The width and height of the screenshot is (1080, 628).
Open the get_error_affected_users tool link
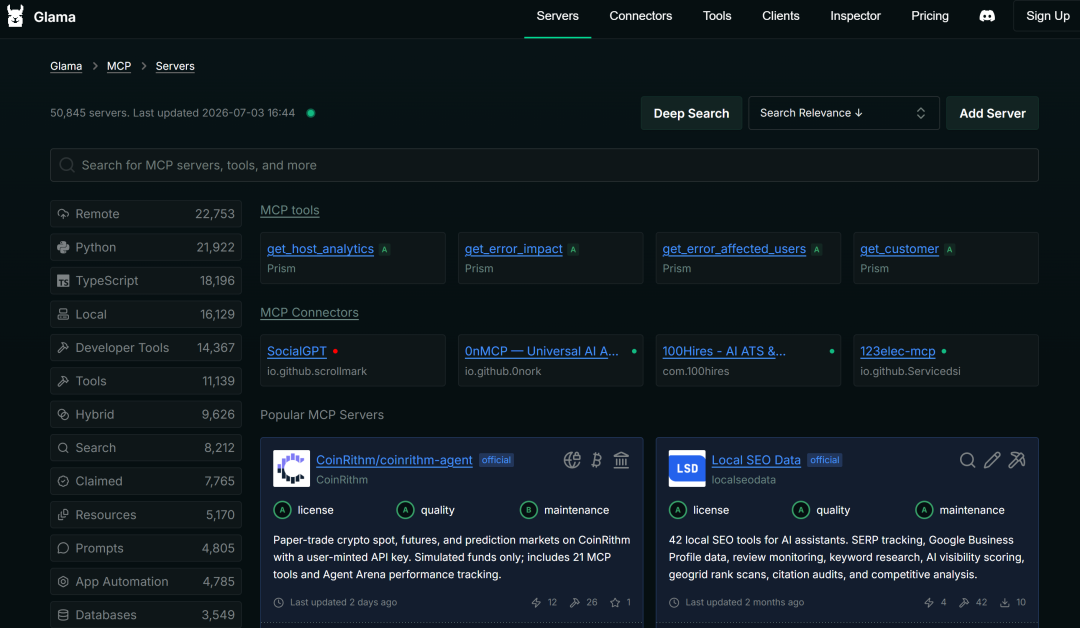(734, 249)
